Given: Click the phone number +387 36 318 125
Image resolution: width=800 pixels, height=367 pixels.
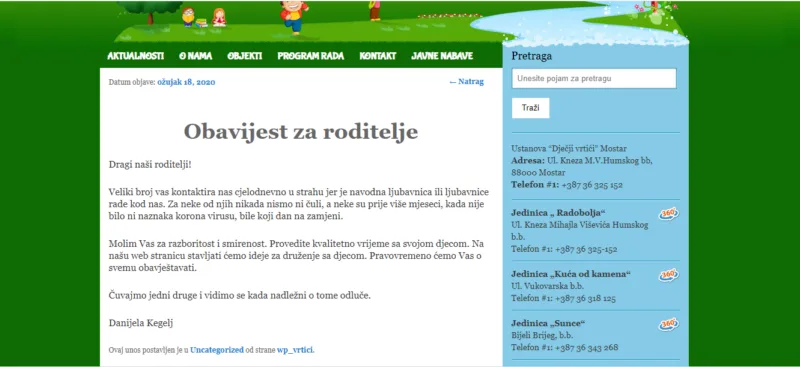Looking at the screenshot, I should tap(585, 299).
